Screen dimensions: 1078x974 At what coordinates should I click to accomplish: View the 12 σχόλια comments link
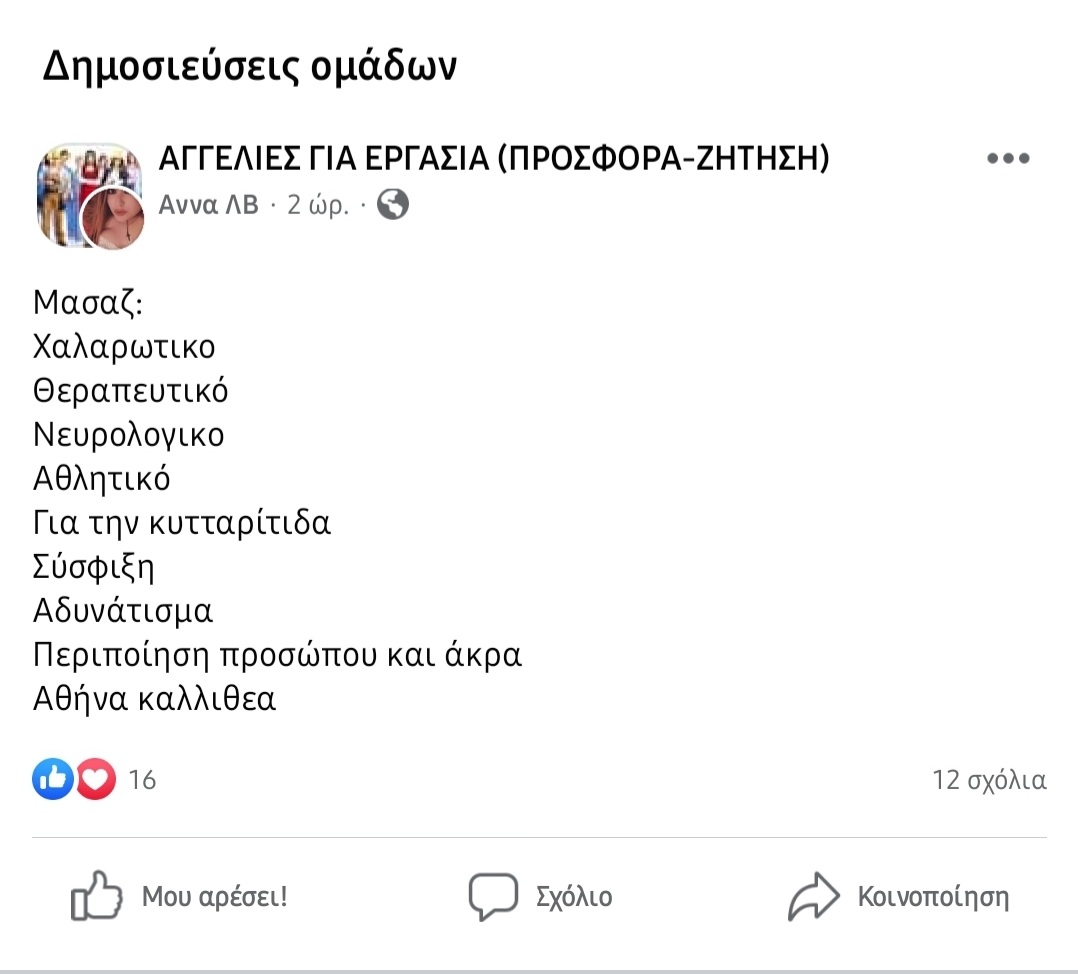[989, 779]
